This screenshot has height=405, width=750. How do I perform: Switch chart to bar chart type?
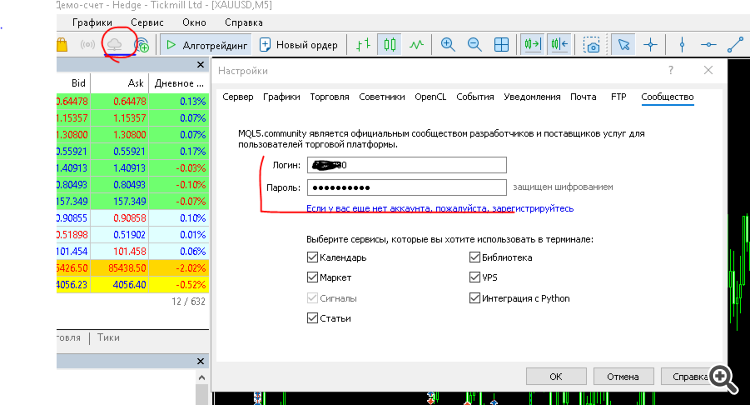[x=363, y=45]
